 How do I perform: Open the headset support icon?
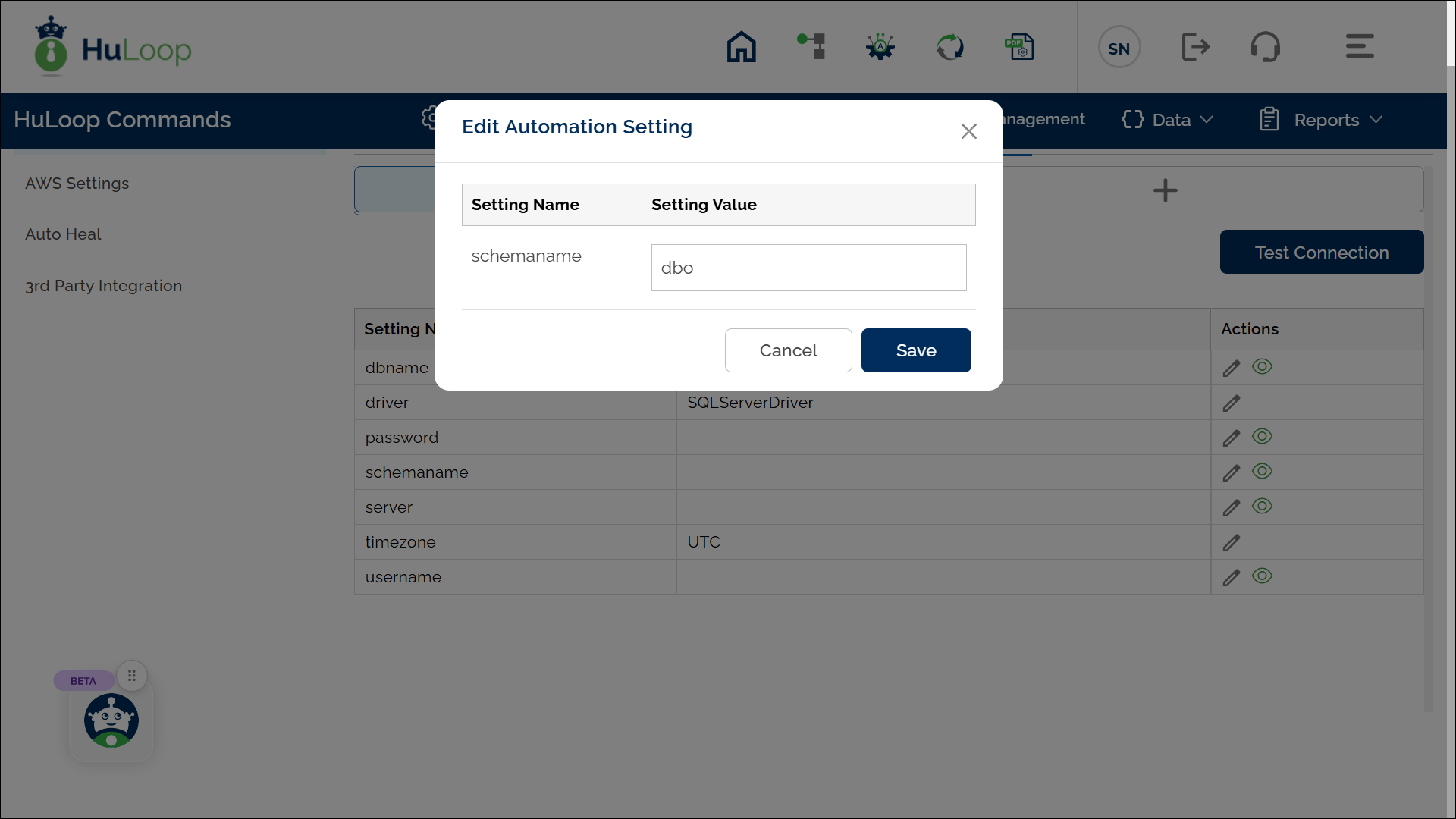1265,47
